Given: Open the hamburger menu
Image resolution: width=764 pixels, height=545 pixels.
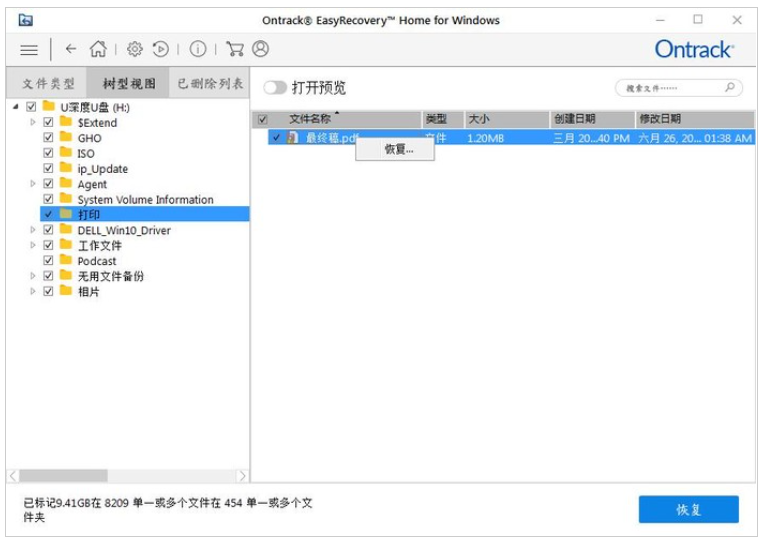Looking at the screenshot, I should click(x=29, y=49).
